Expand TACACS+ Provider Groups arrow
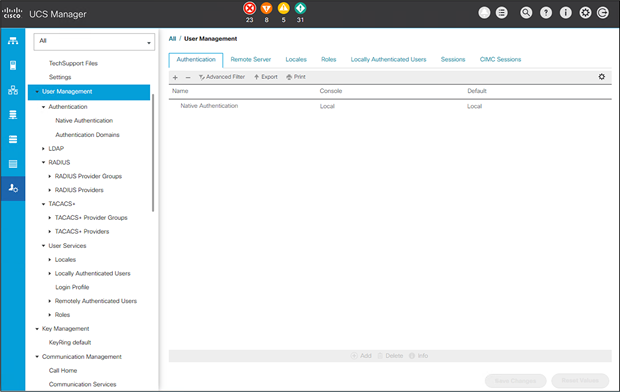The width and height of the screenshot is (620, 392). [50, 218]
